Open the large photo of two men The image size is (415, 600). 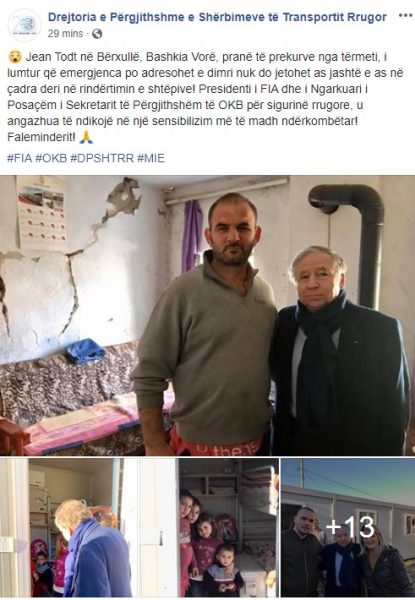point(207,315)
